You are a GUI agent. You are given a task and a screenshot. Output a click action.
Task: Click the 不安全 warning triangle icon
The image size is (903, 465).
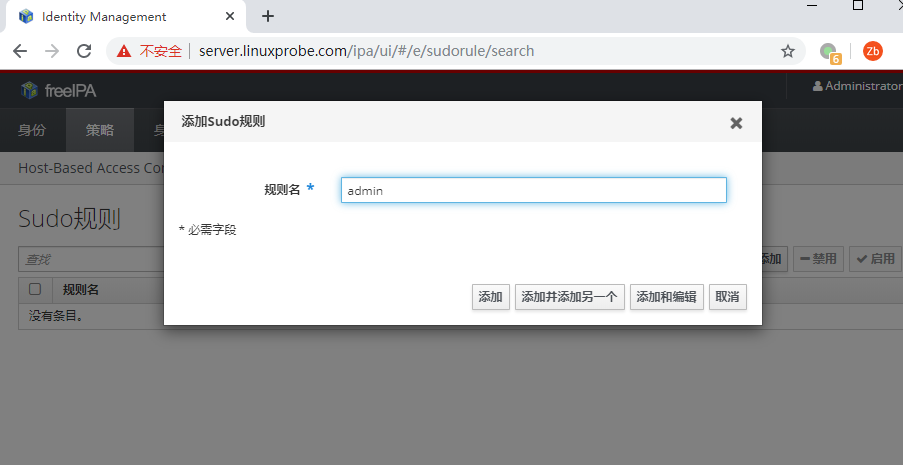click(124, 51)
